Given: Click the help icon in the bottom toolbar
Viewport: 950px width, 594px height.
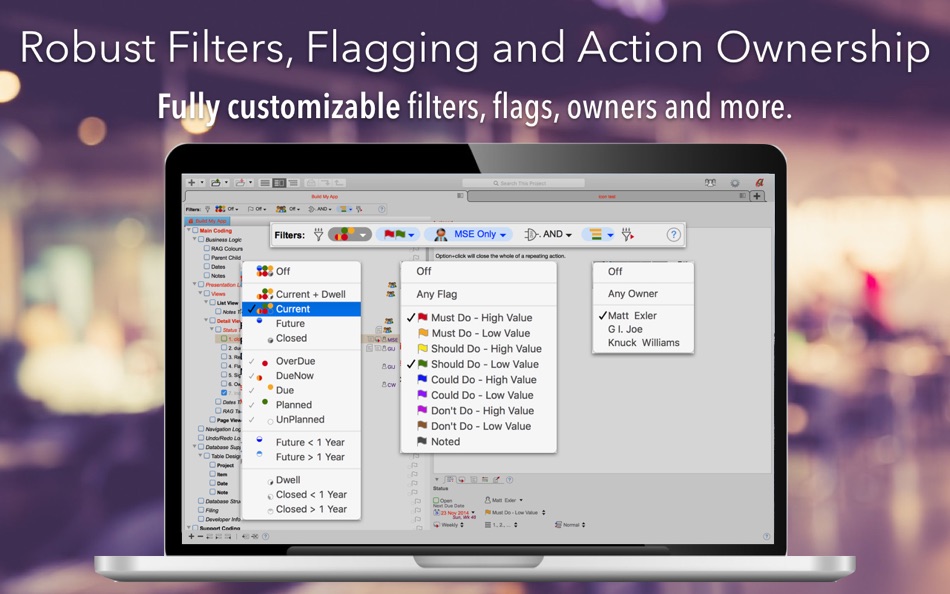Looking at the screenshot, I should [265, 536].
